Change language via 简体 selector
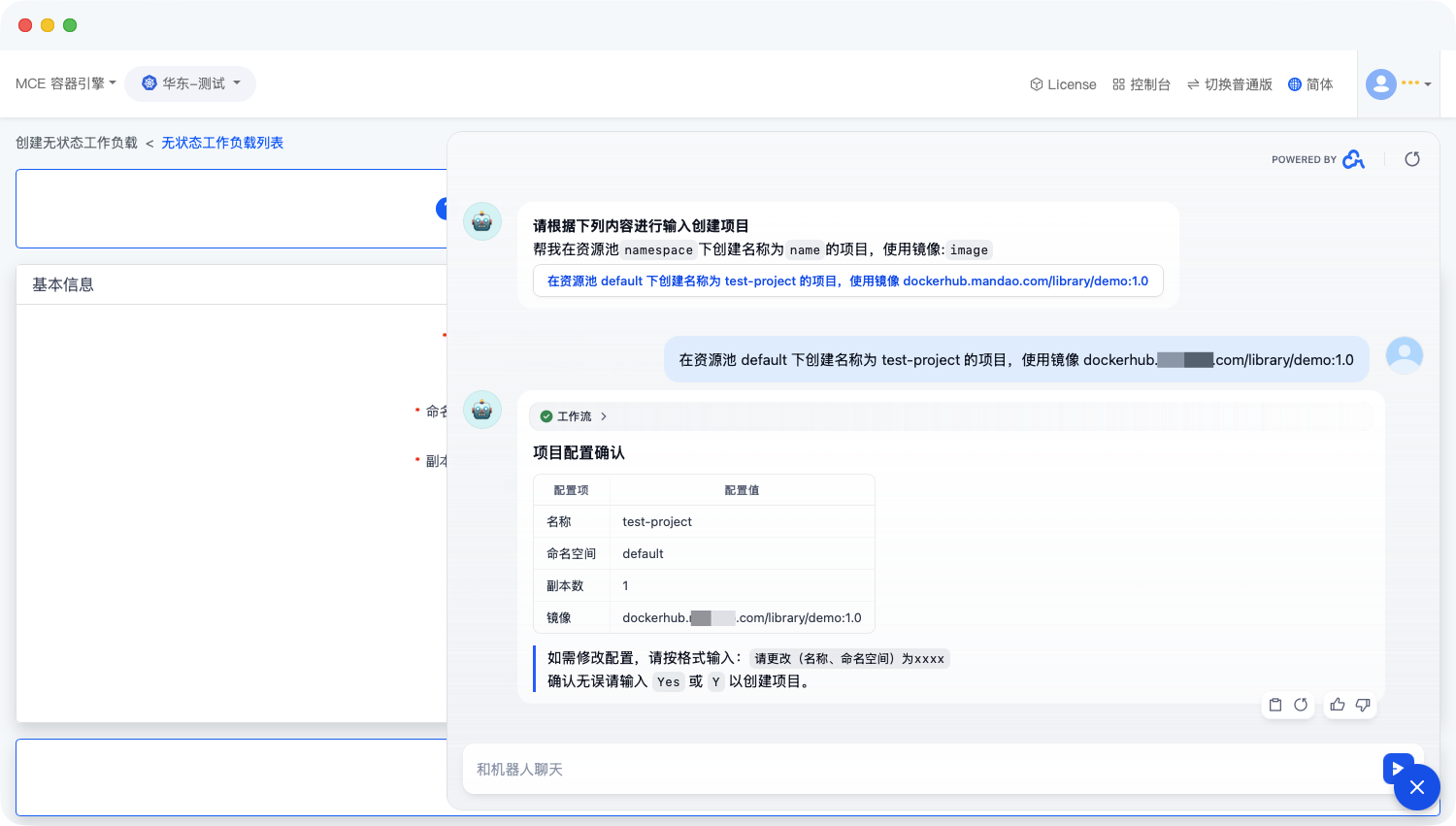This screenshot has height=826, width=1456. click(1310, 84)
